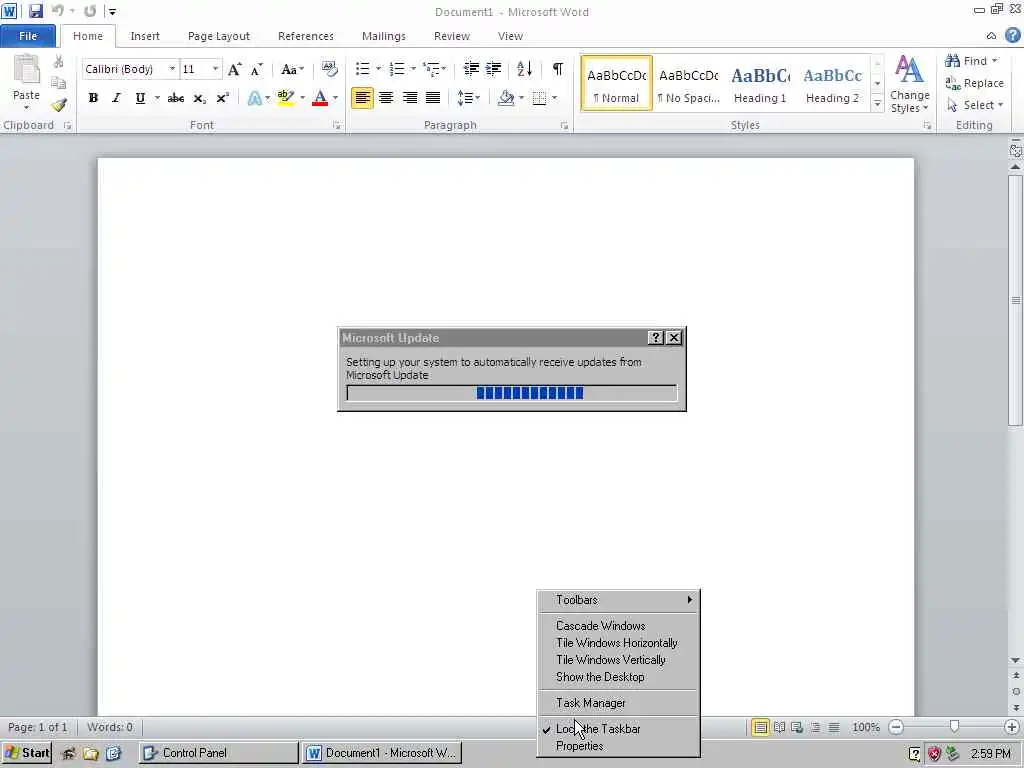Apply the Heading 1 style
Screen dimensions: 1024x768
click(x=760, y=84)
